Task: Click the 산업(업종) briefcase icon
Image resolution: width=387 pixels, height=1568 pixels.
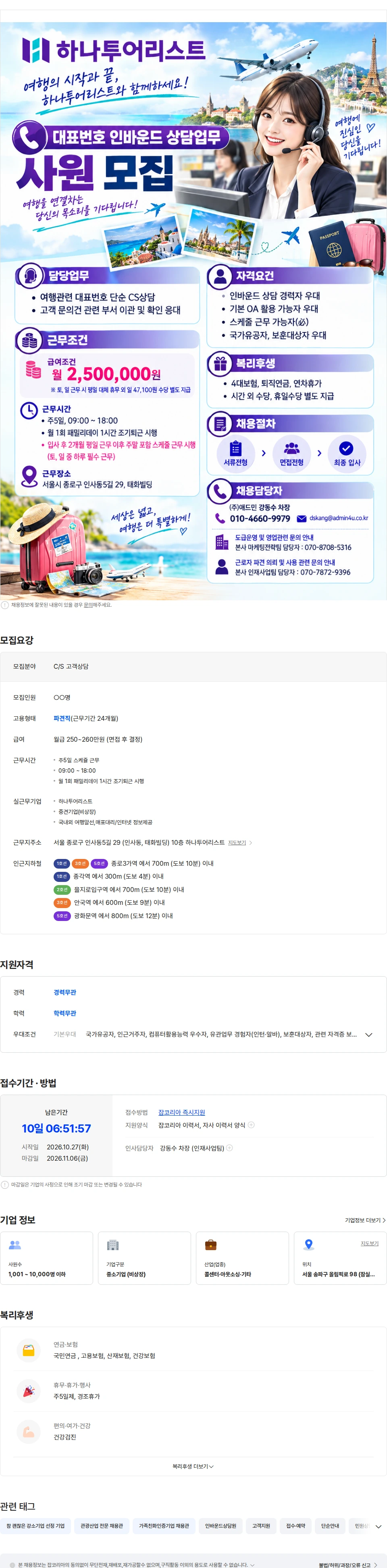Action: point(211,1245)
